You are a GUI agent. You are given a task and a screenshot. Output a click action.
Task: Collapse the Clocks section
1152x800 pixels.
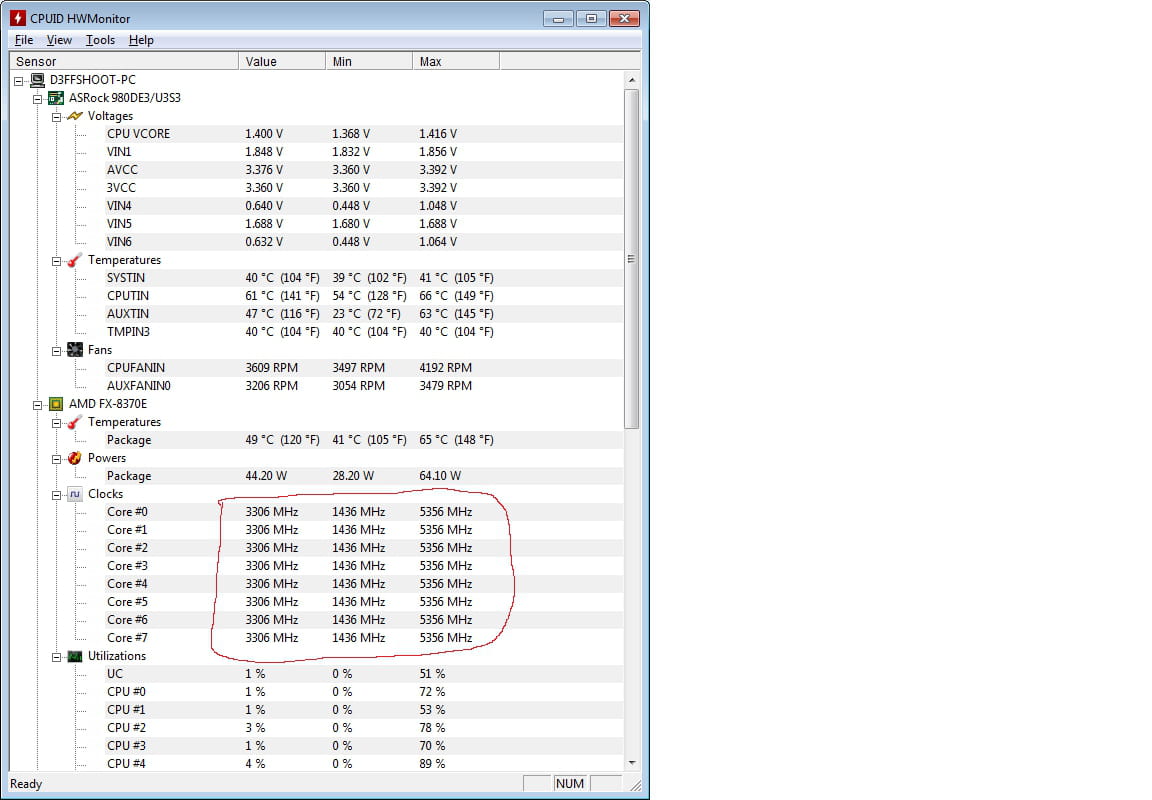coord(57,495)
